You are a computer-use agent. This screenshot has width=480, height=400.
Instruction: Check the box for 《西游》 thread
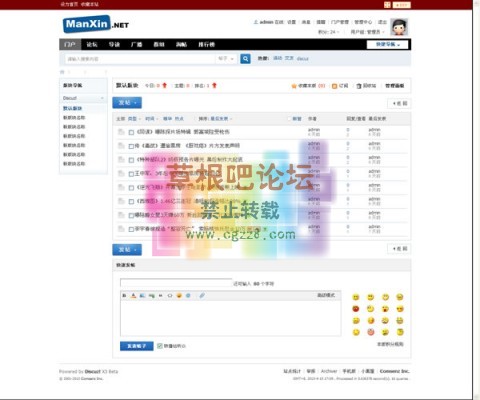[131, 202]
